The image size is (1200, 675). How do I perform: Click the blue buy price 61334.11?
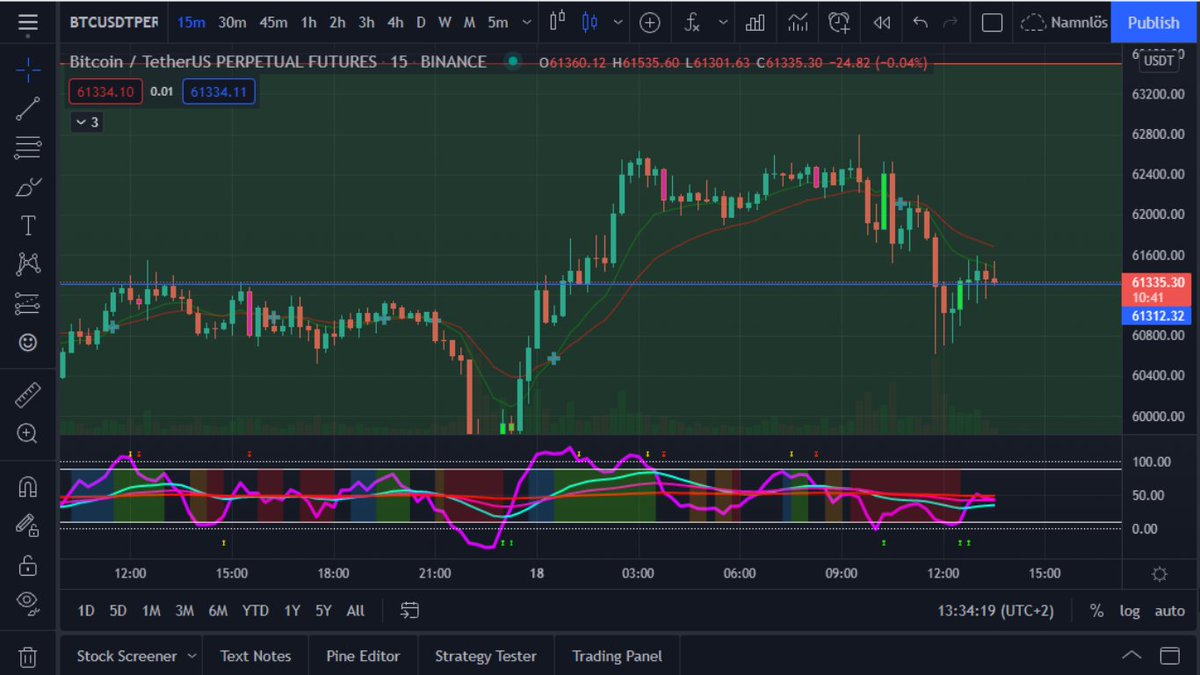219,92
